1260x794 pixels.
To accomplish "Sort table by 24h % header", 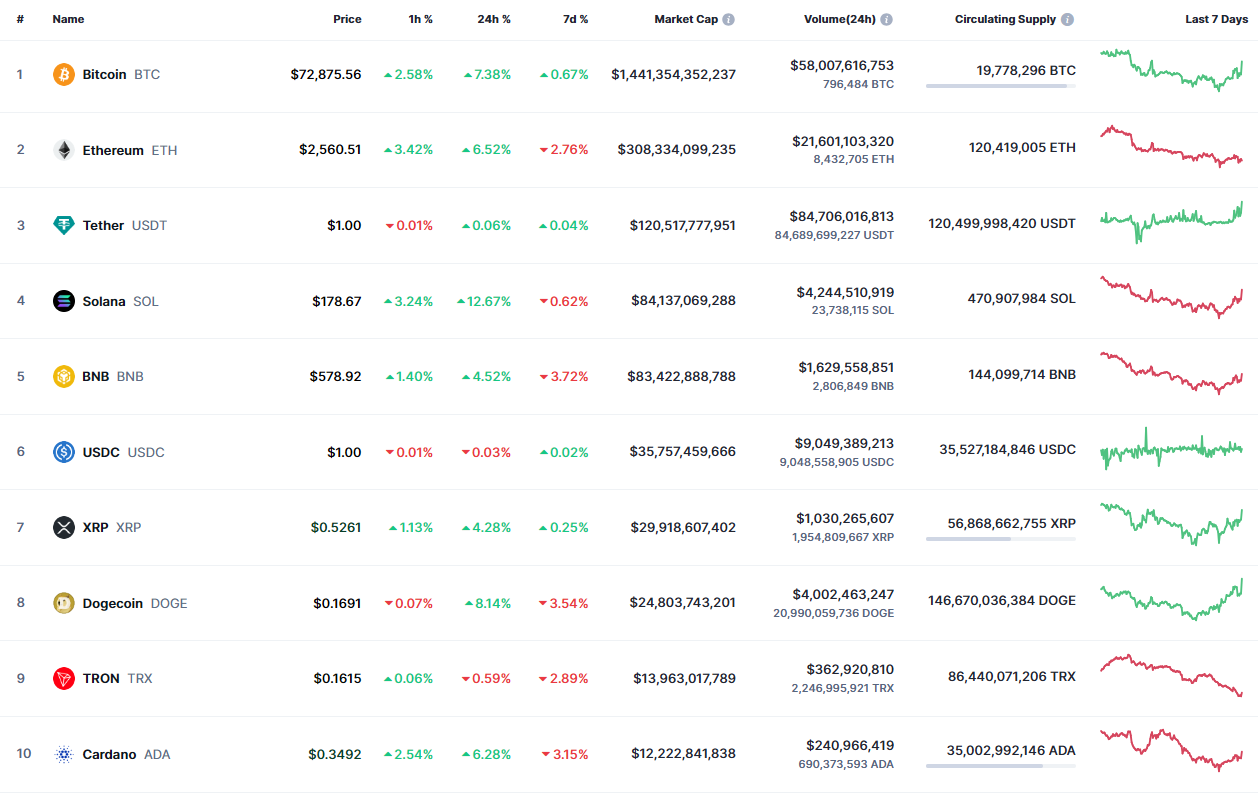I will coord(494,19).
